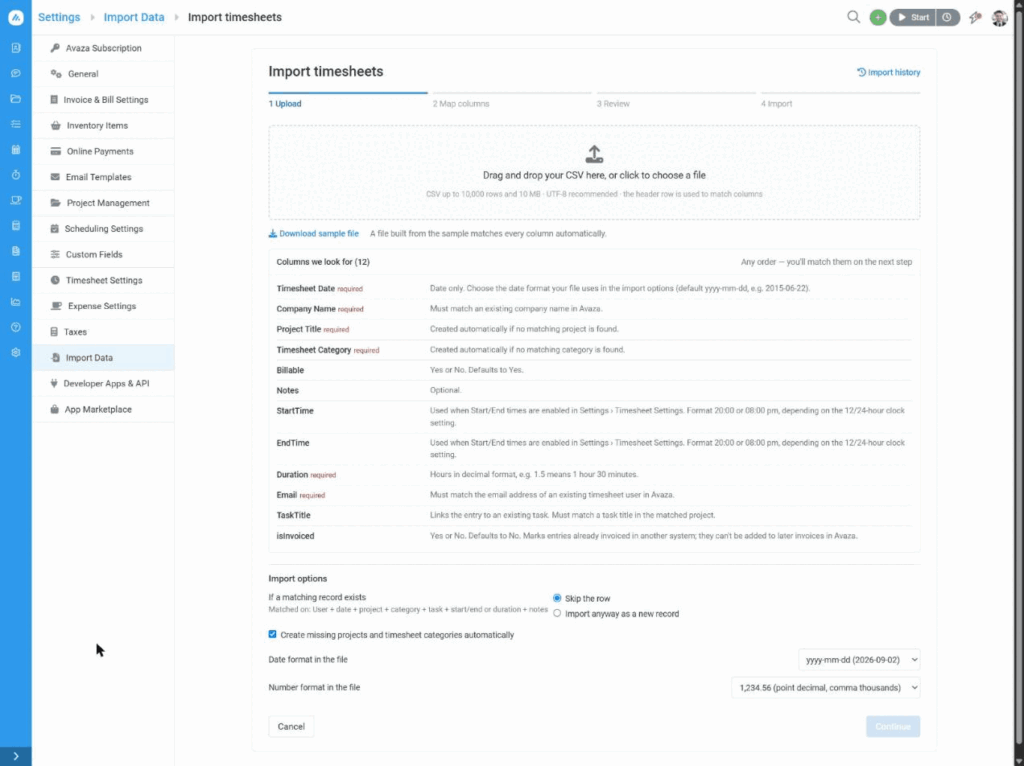The width and height of the screenshot is (1024, 766).
Task: Click the green quick-add plus icon
Action: pos(877,18)
